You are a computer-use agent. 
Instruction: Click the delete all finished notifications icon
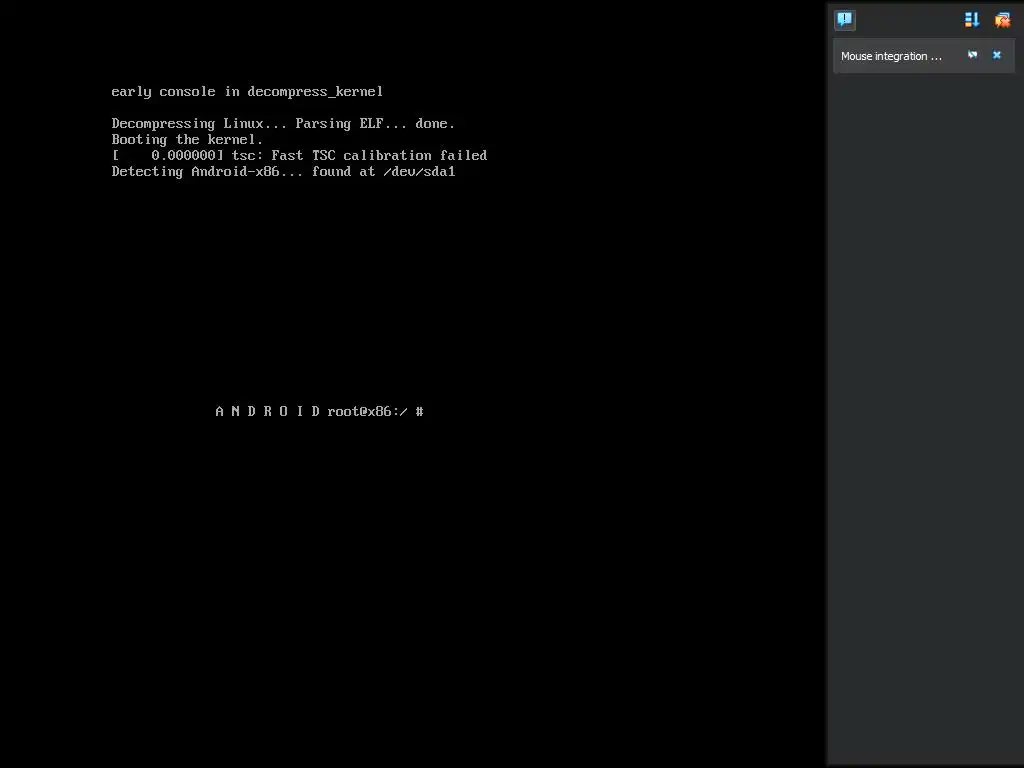(1002, 20)
